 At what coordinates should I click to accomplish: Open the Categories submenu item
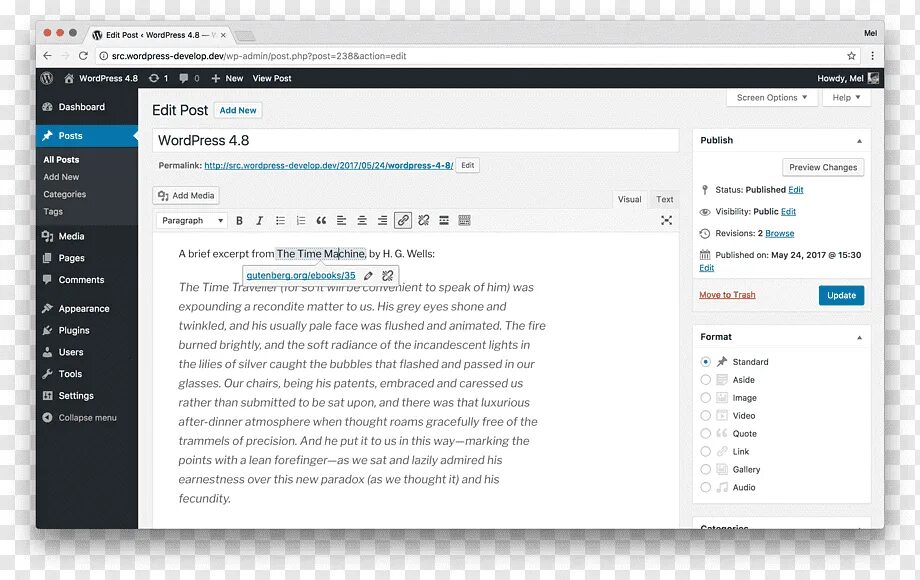[x=65, y=194]
